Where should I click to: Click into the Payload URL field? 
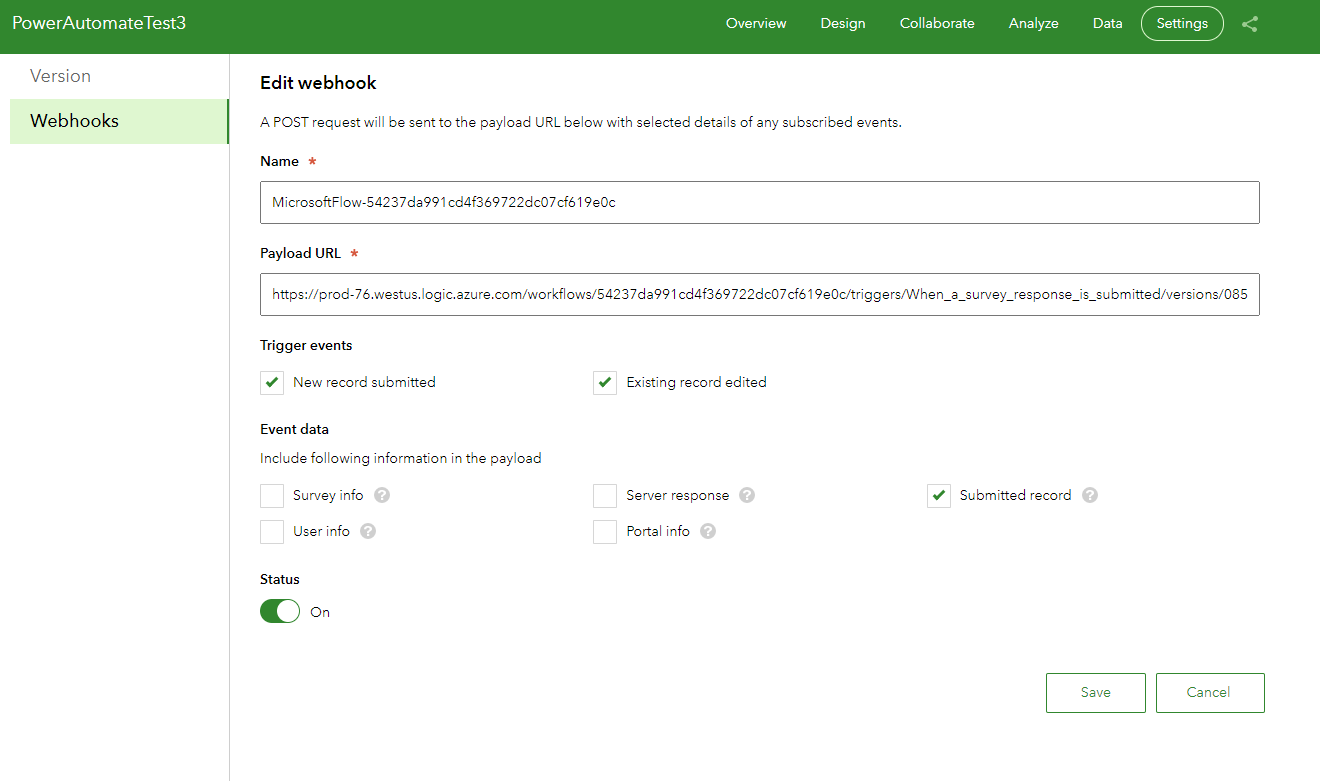tap(759, 294)
